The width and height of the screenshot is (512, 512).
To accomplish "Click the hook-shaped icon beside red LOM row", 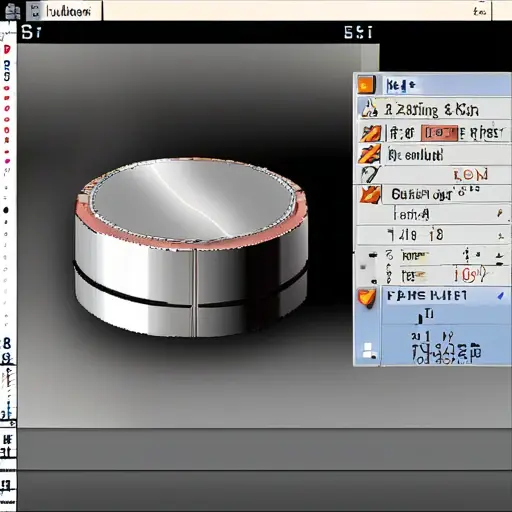I will [x=370, y=174].
